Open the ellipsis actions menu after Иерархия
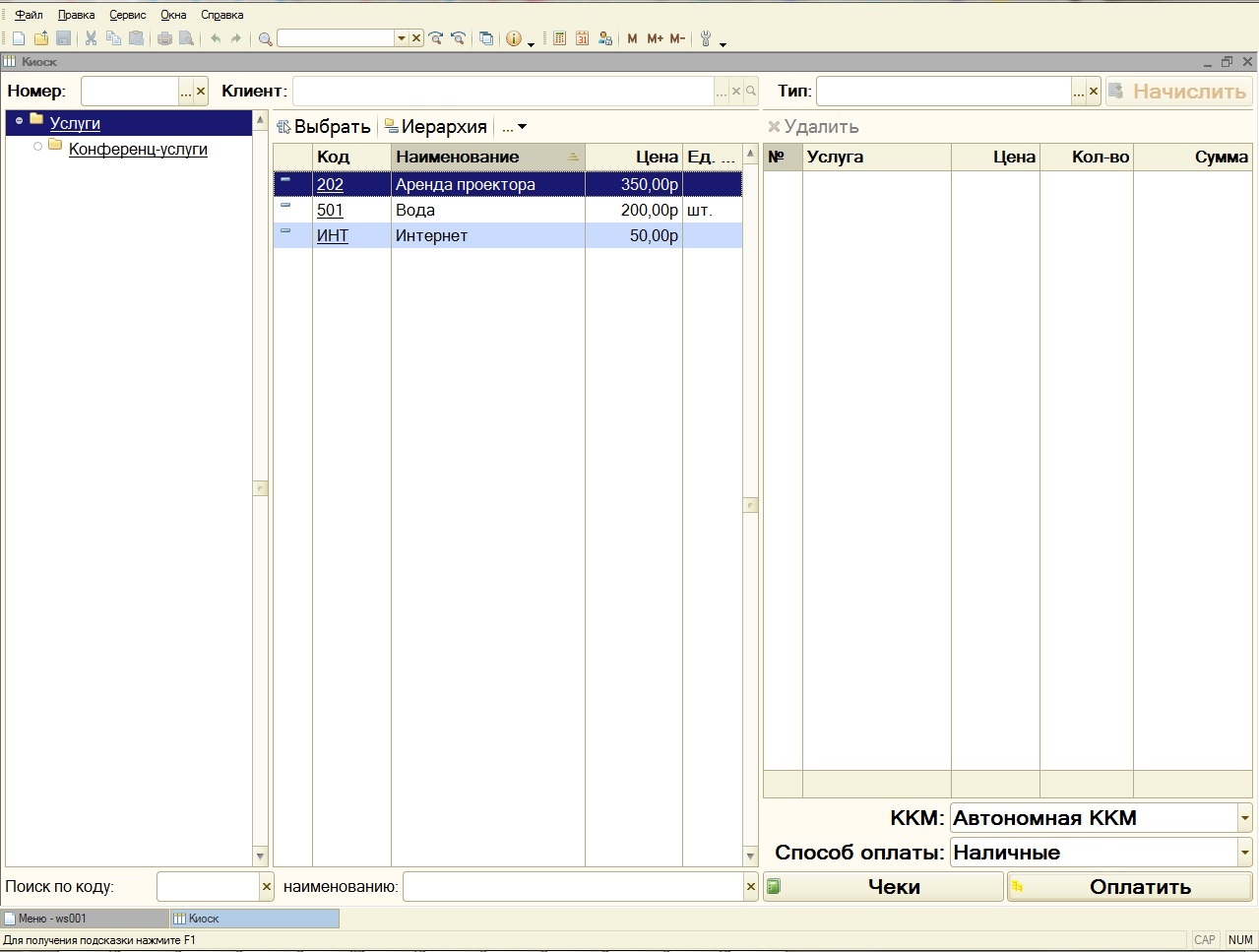The width and height of the screenshot is (1259, 952). (514, 127)
